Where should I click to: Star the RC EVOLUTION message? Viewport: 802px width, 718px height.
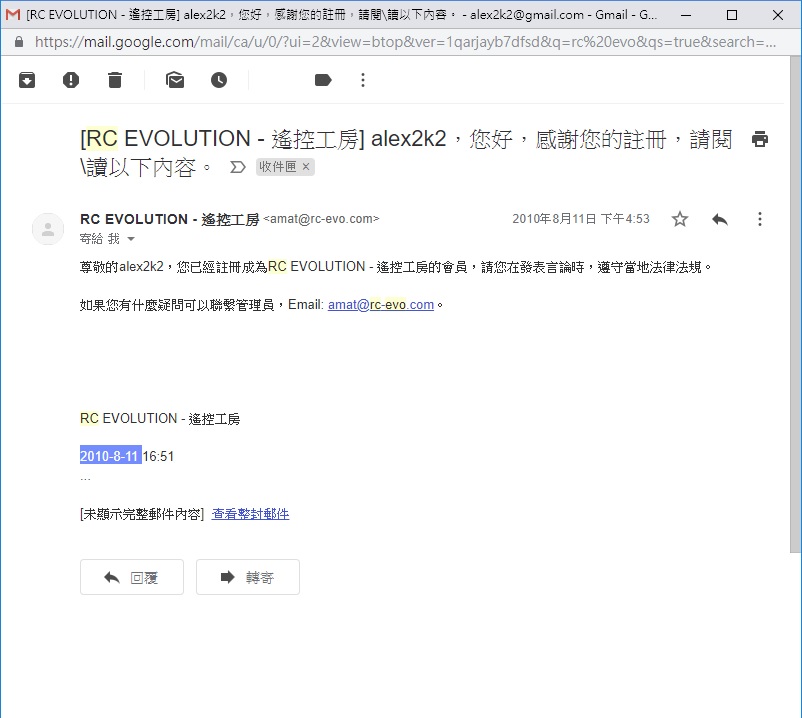click(x=680, y=219)
